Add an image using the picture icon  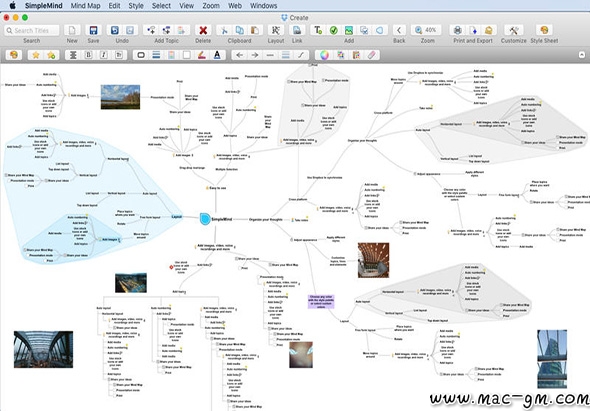coord(349,30)
